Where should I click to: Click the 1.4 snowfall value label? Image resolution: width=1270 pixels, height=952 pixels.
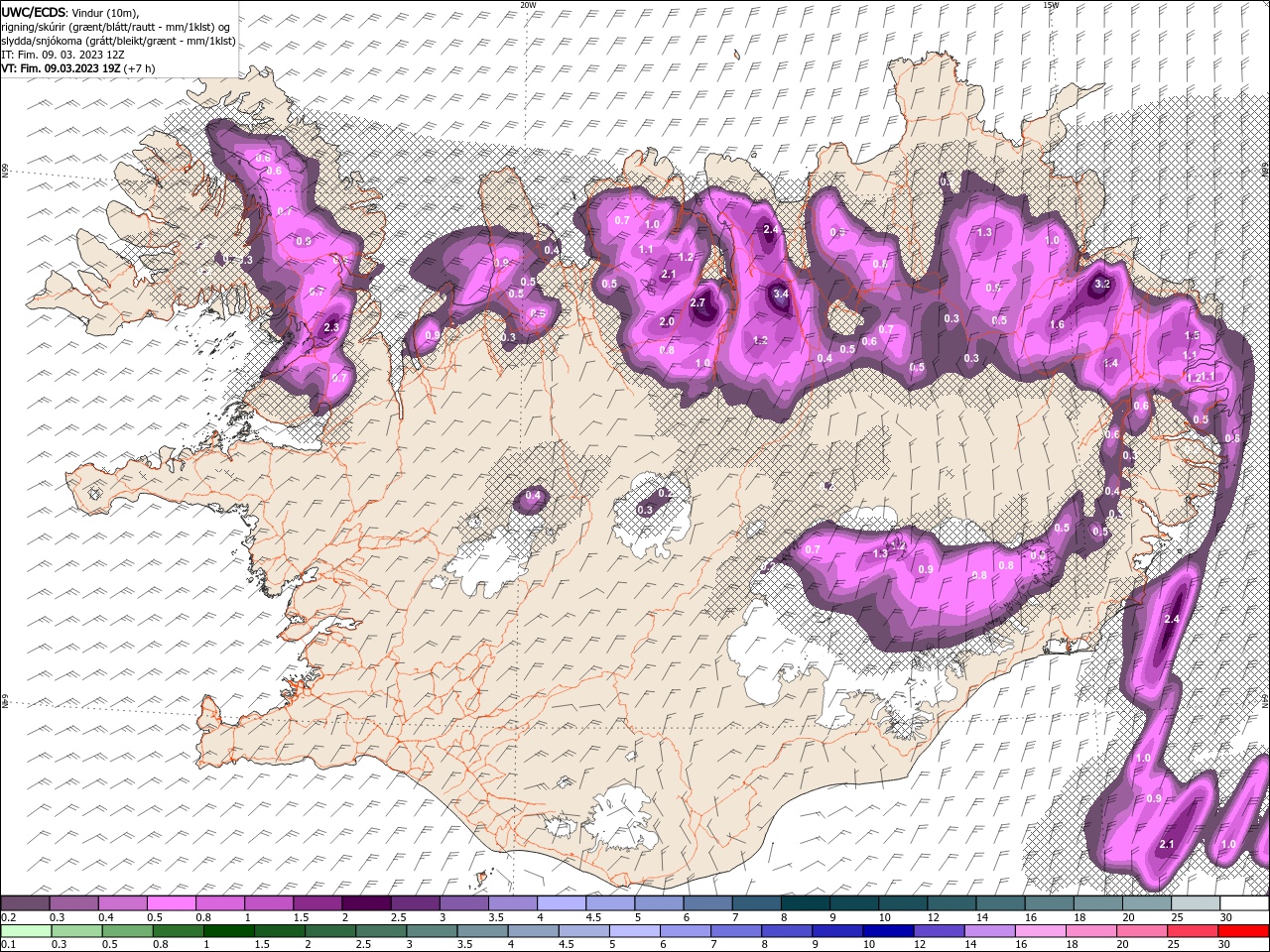[x=1110, y=364]
